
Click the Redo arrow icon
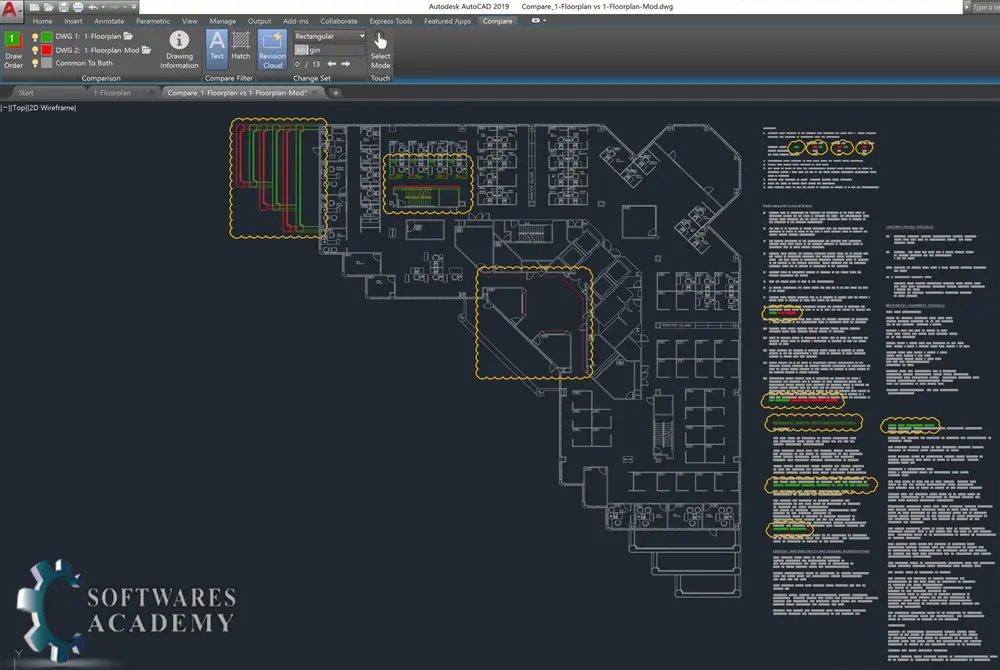115,7
